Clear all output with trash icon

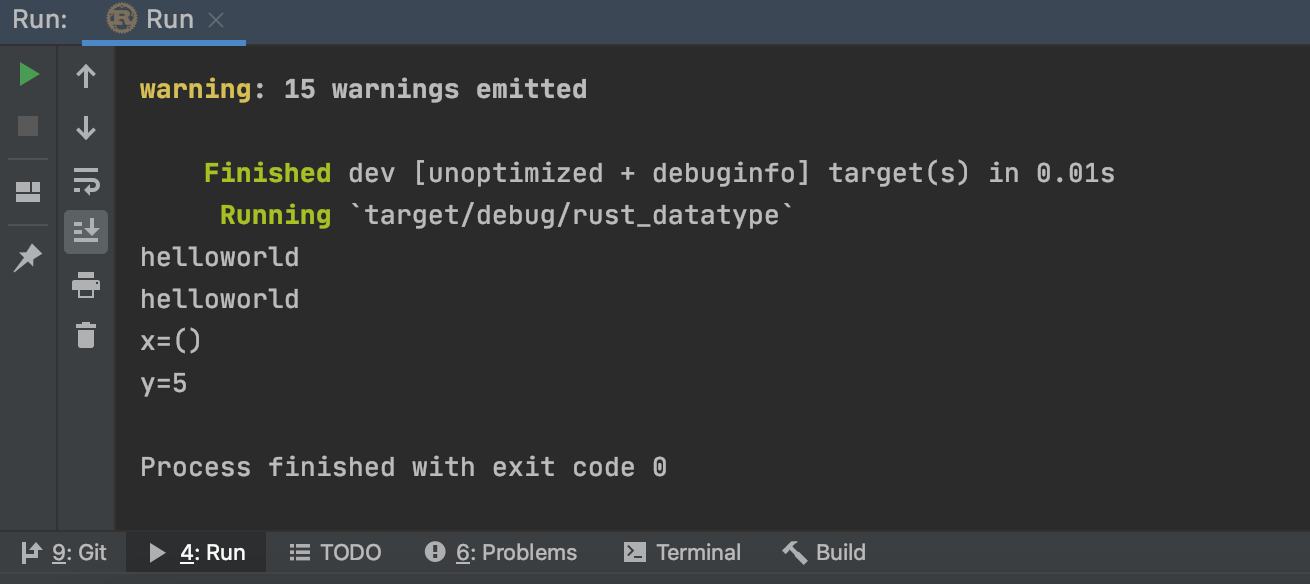(x=86, y=335)
